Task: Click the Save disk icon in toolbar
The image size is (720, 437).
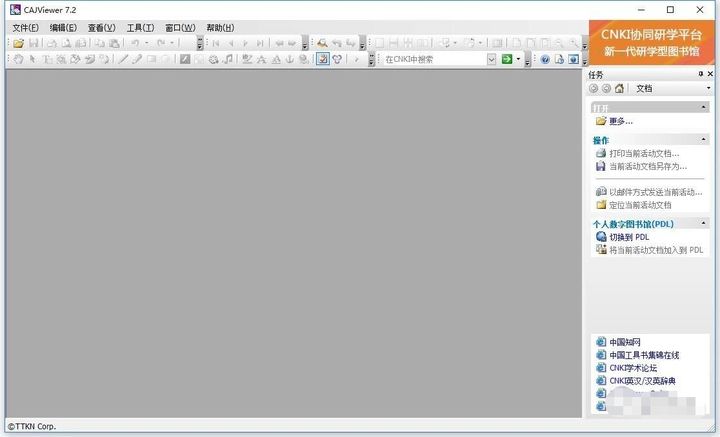Action: coord(34,44)
